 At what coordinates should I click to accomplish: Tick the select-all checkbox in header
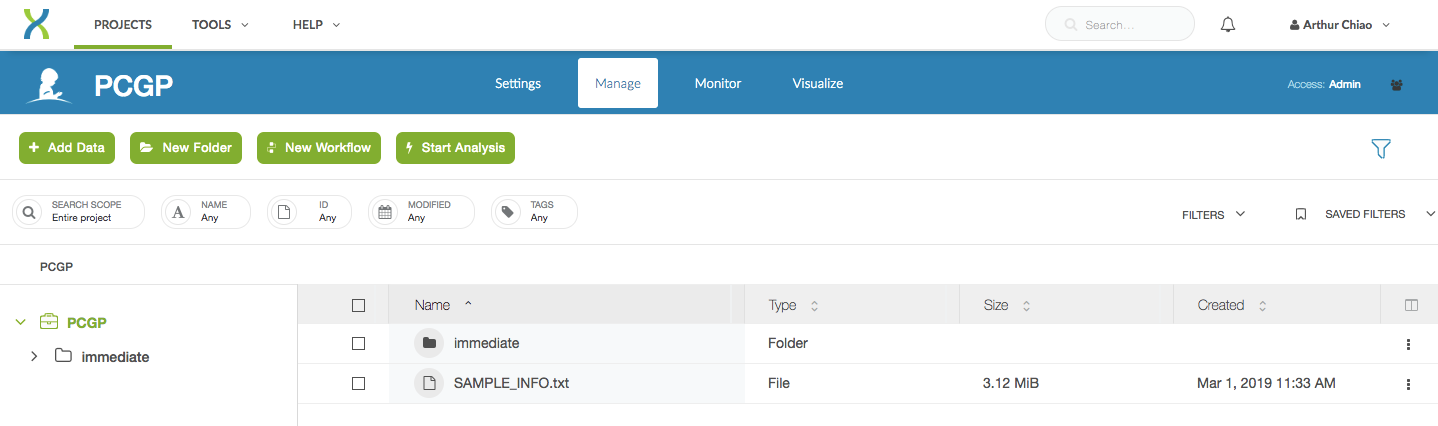358,306
